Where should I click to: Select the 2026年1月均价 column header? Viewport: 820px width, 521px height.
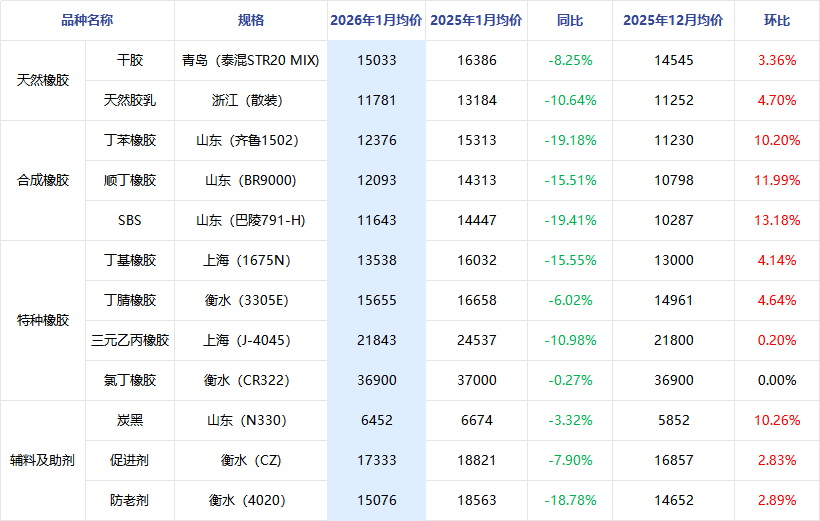pos(376,20)
